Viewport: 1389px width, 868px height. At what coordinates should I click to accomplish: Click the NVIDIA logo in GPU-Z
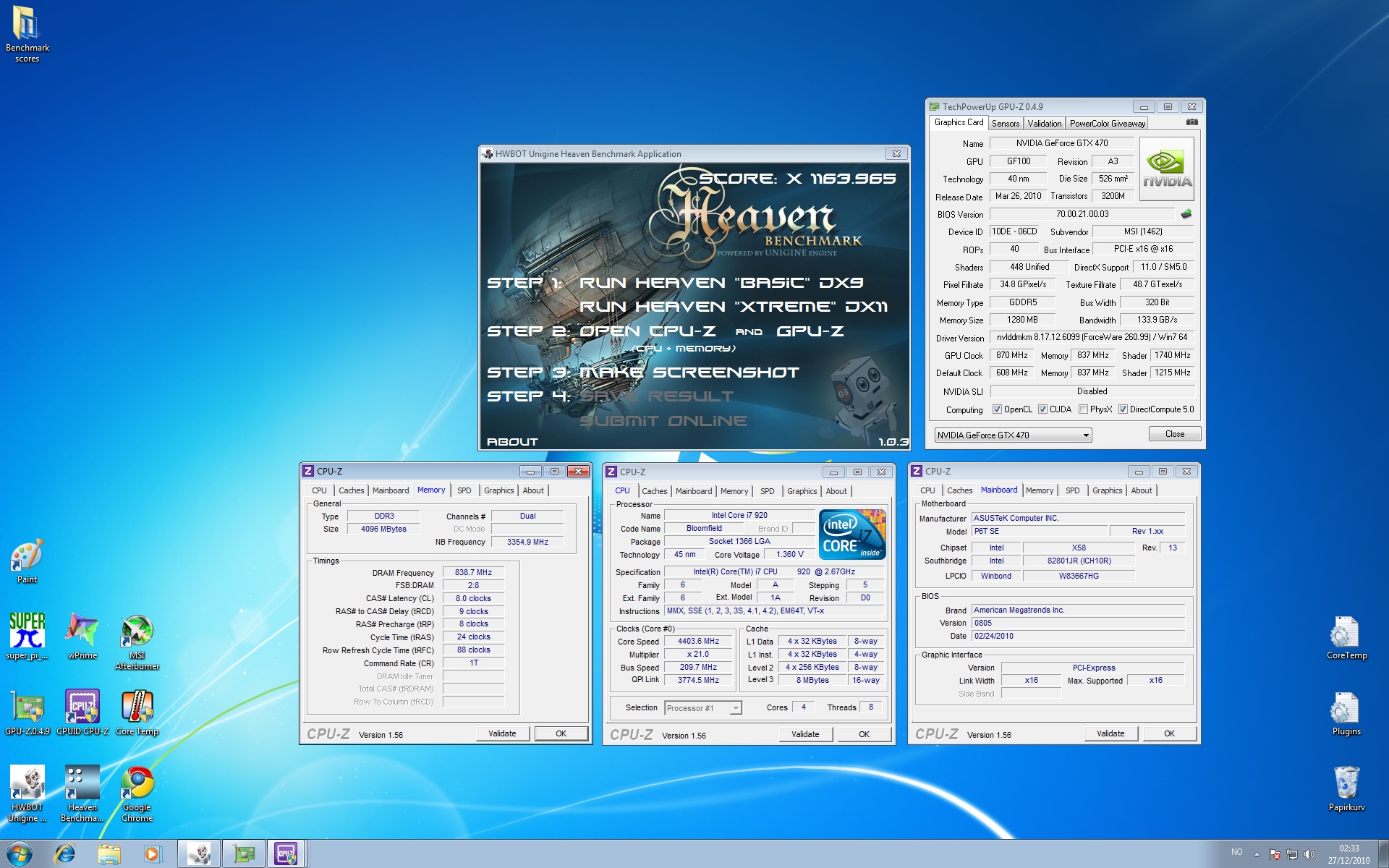point(1167,169)
